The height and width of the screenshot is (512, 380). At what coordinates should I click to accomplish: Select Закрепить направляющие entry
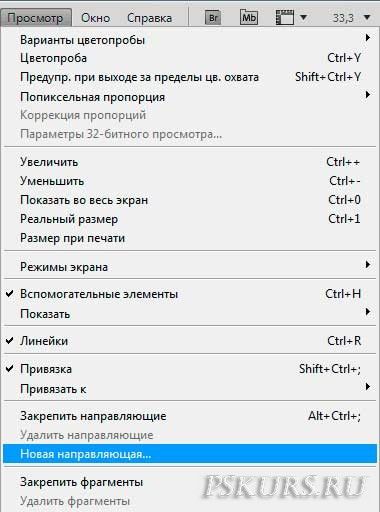[190, 416]
